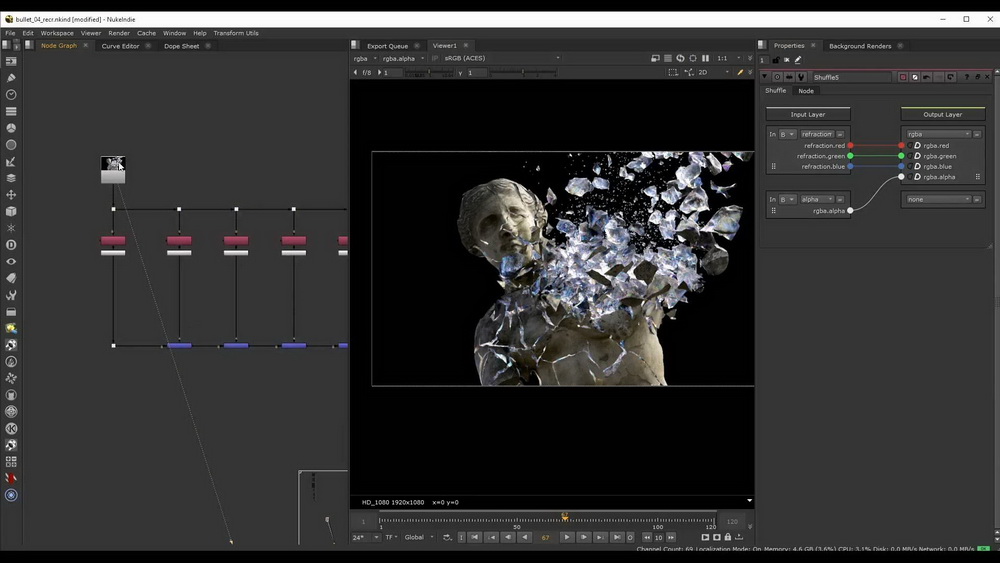Open the rgba channel set dropdown in viewer
This screenshot has width=1000, height=563.
[x=365, y=58]
